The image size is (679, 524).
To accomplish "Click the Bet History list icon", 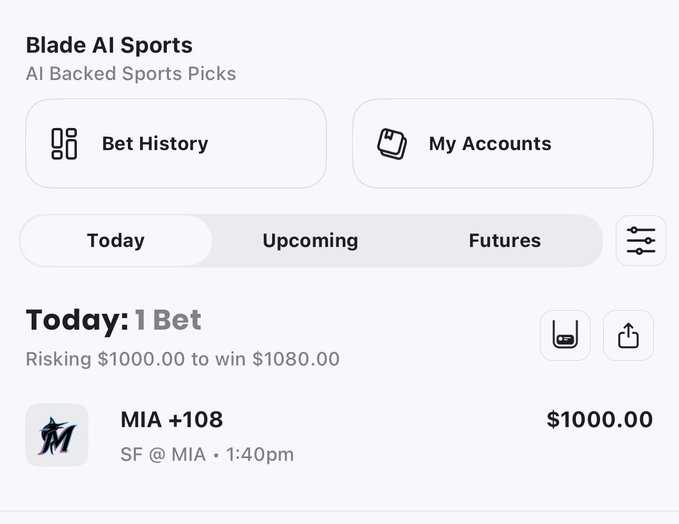I will pos(64,144).
